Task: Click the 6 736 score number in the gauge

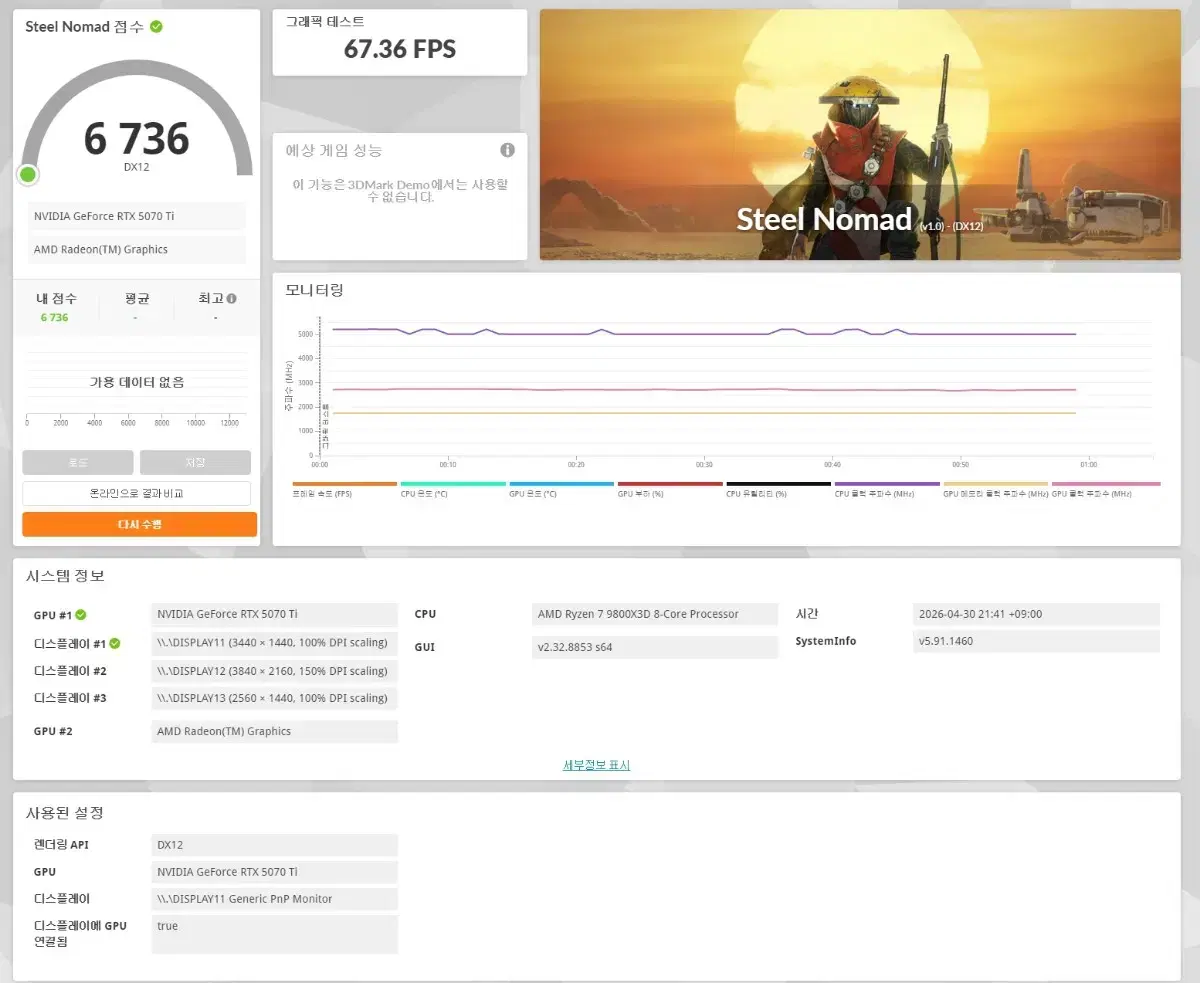Action: point(137,139)
